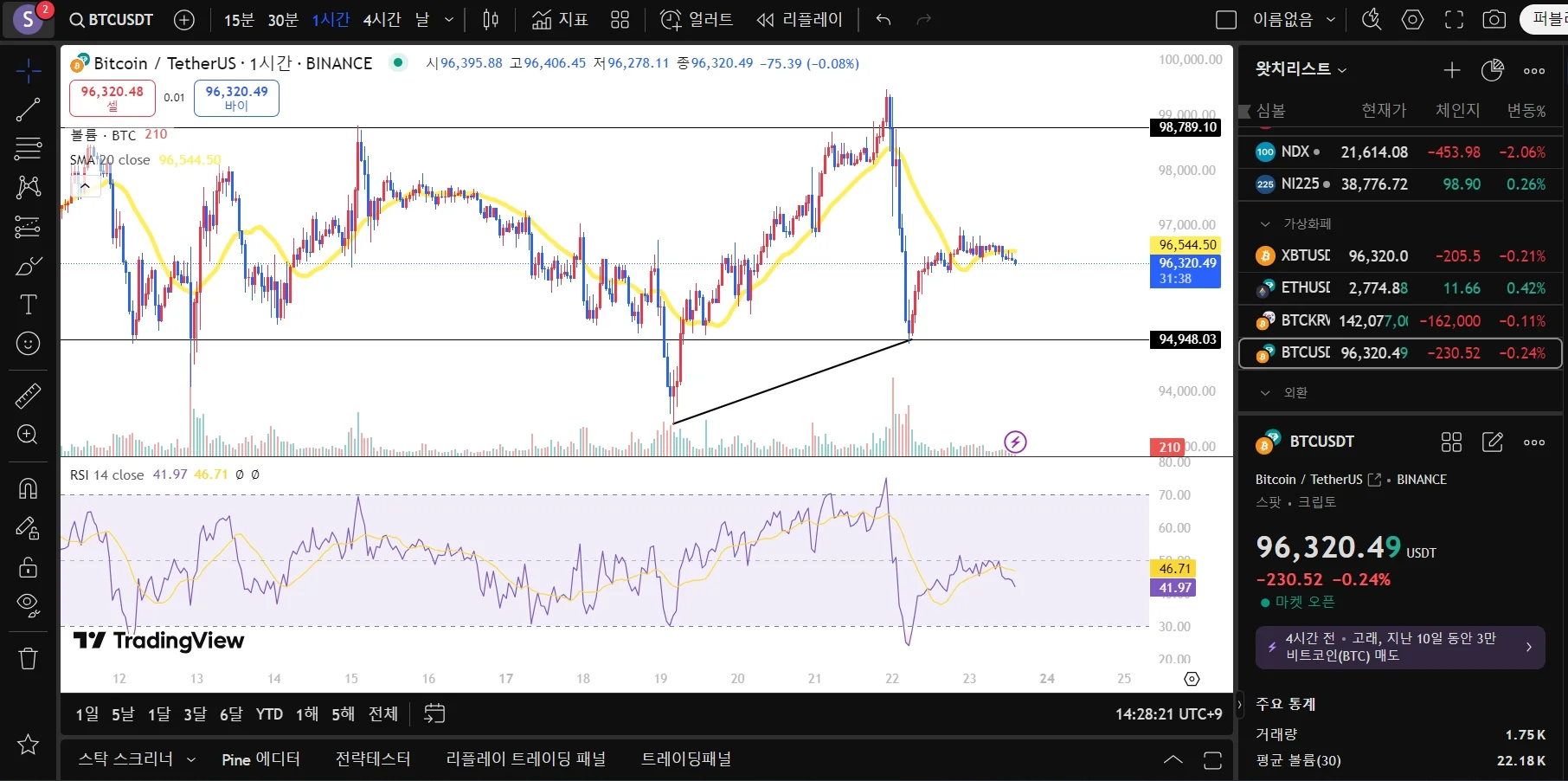This screenshot has width=1568, height=781.
Task: Open the emoji and icons tool
Action: [x=28, y=344]
